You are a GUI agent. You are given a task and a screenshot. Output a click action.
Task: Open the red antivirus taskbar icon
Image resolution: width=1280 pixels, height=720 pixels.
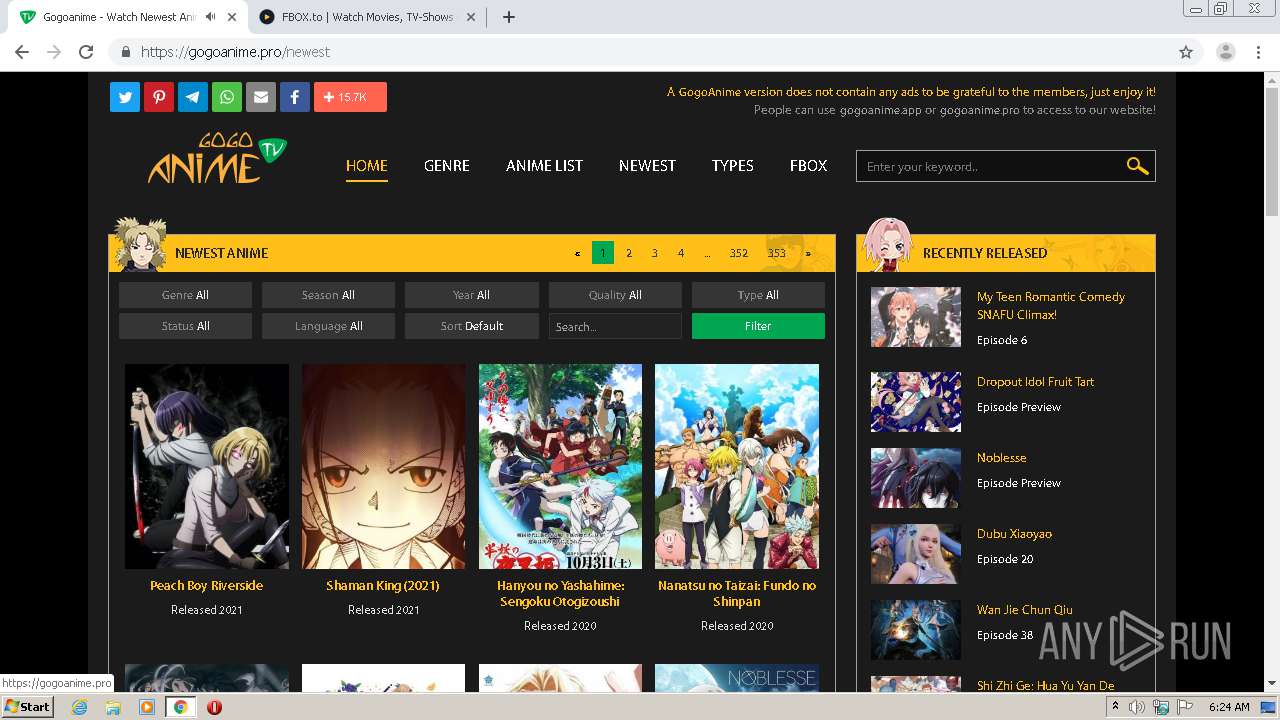pyautogui.click(x=214, y=707)
